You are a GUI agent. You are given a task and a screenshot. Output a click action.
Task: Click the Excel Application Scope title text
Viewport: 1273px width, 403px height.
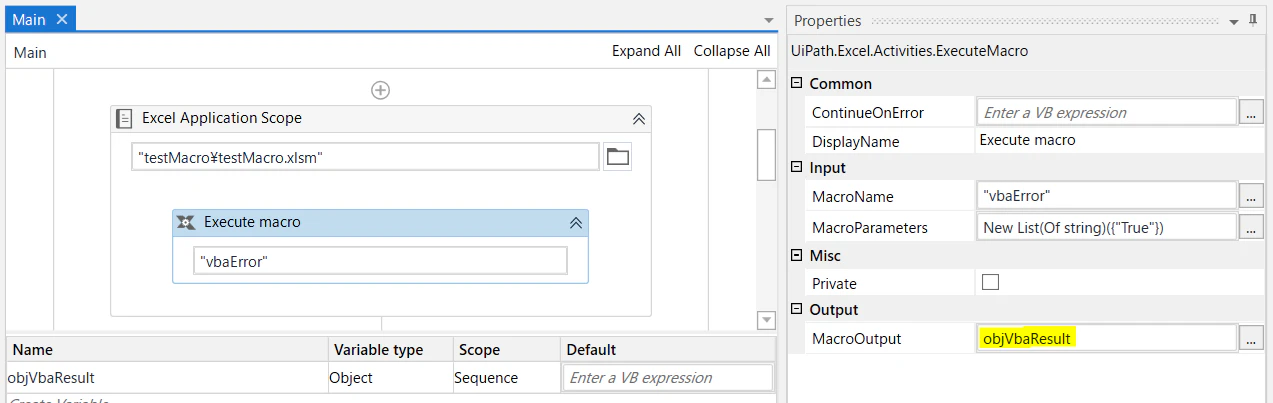tap(222, 118)
